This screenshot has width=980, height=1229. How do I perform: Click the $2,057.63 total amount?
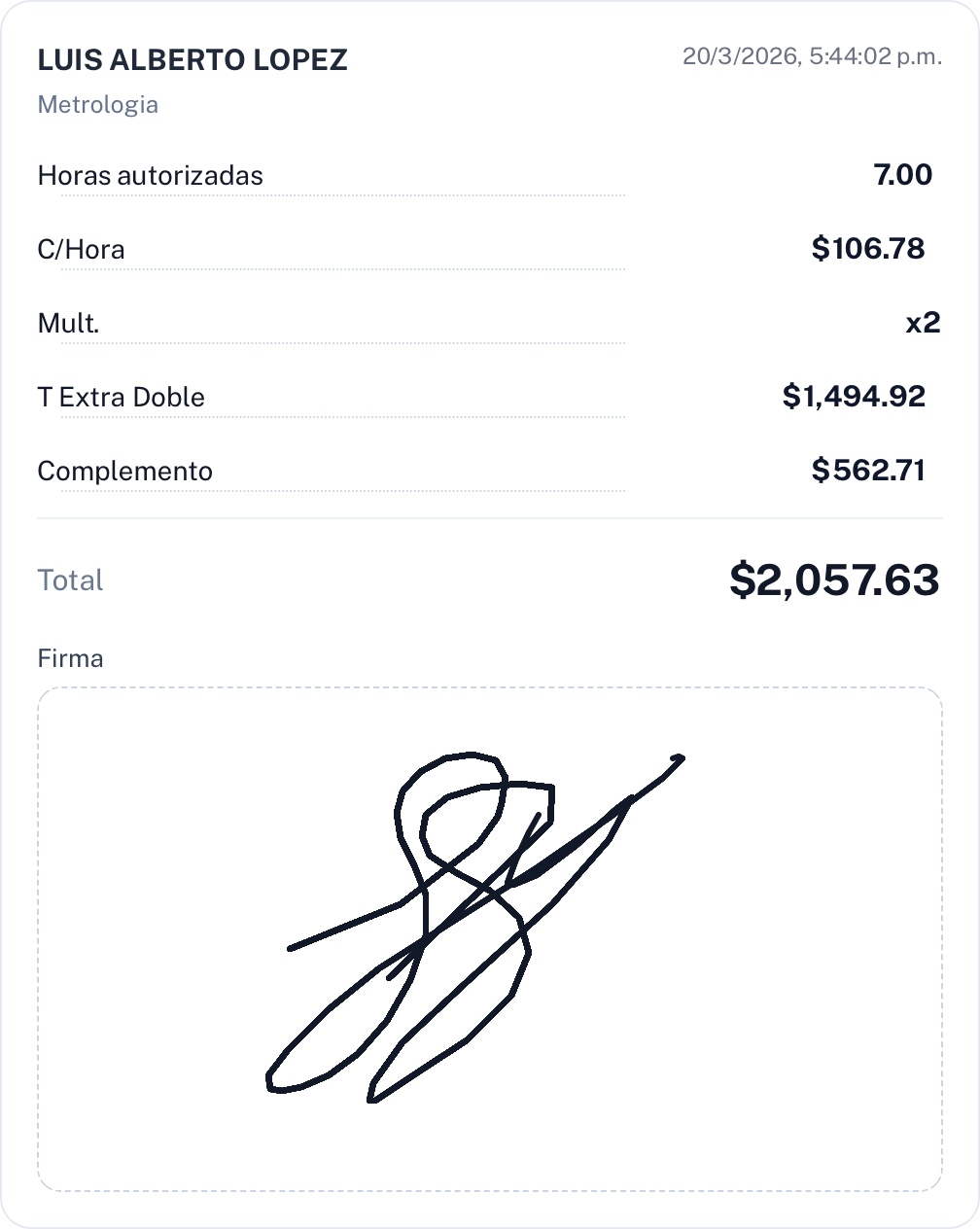834,580
